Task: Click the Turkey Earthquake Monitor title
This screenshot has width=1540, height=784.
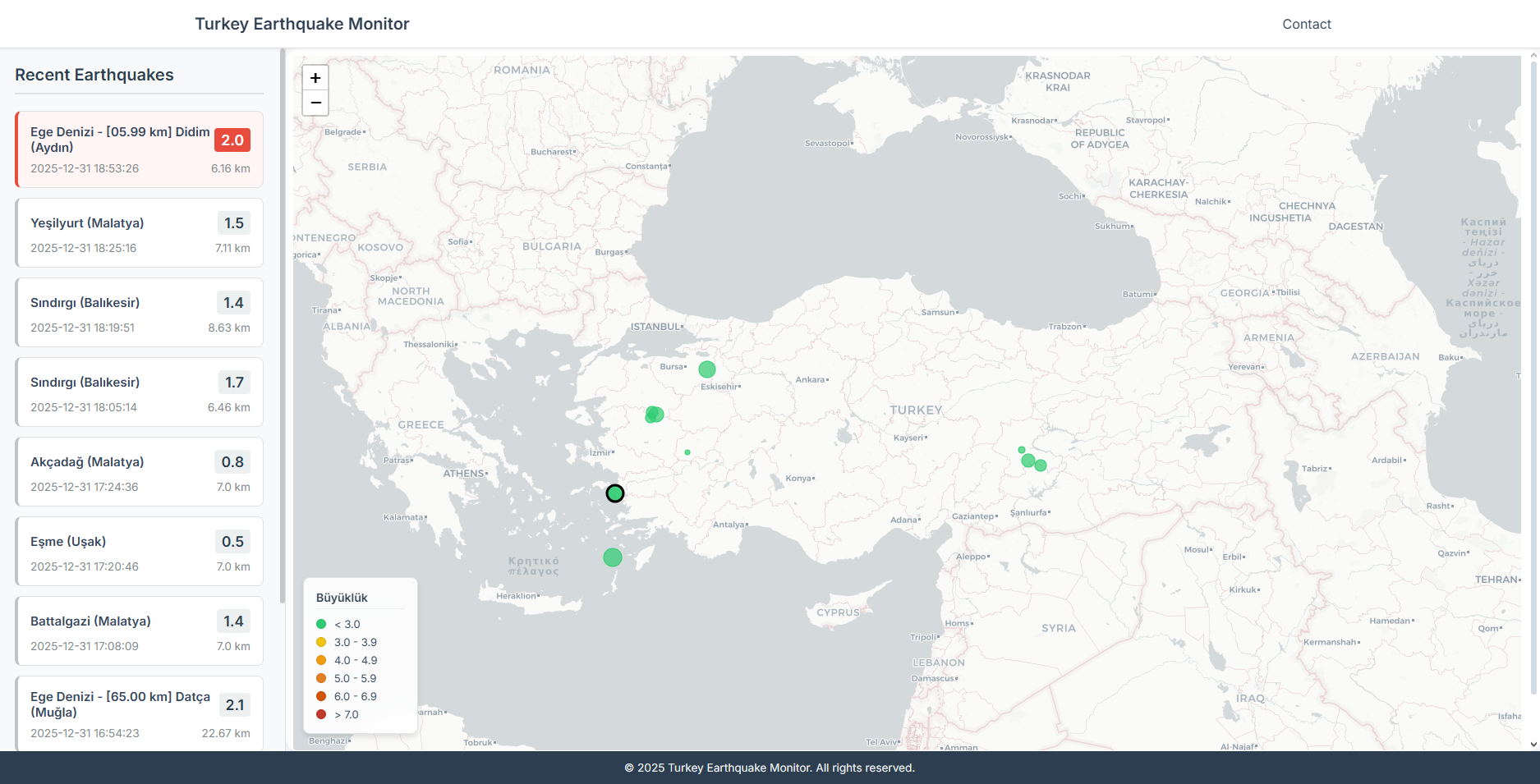Action: click(301, 24)
